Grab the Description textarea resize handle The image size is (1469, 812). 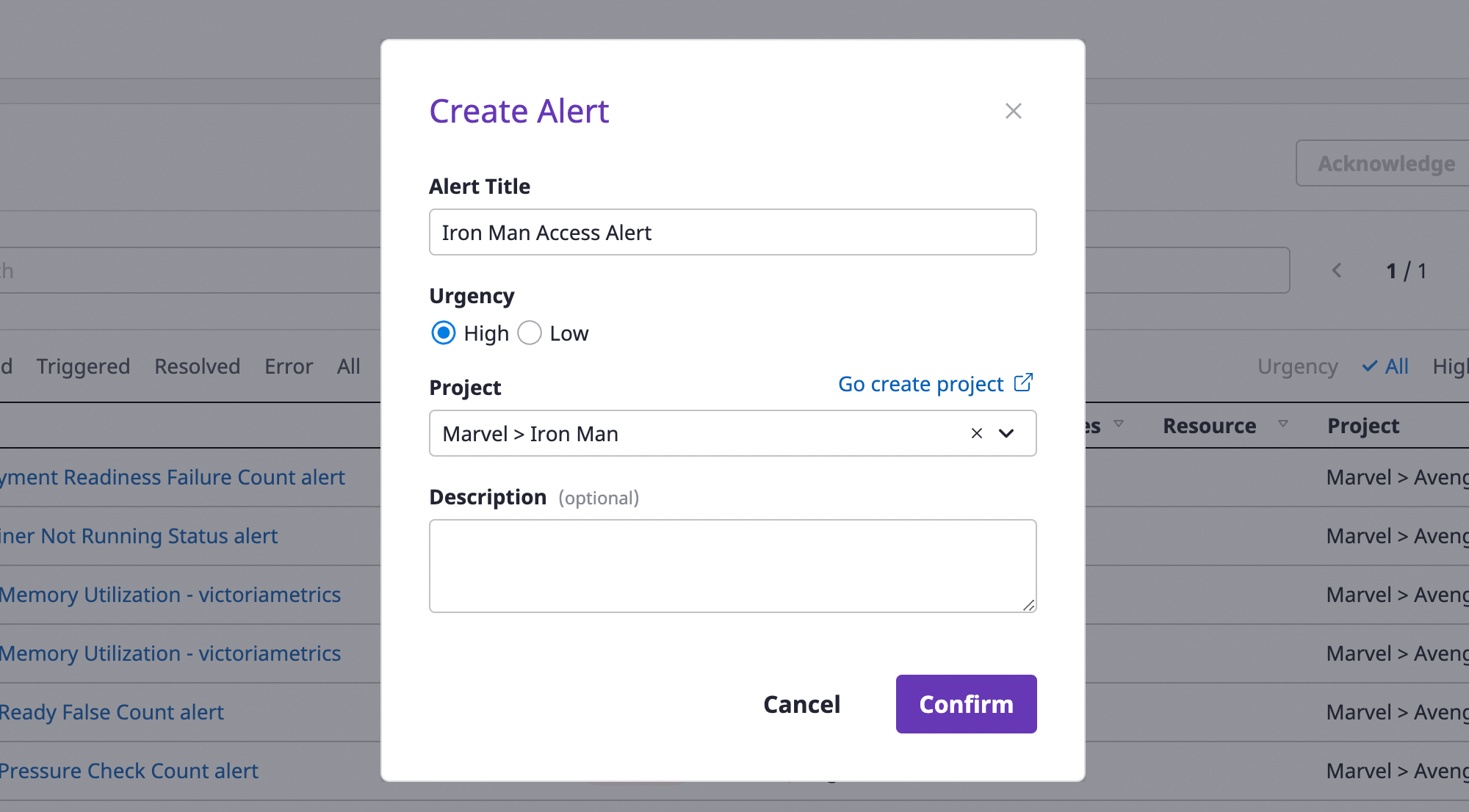coord(1028,605)
